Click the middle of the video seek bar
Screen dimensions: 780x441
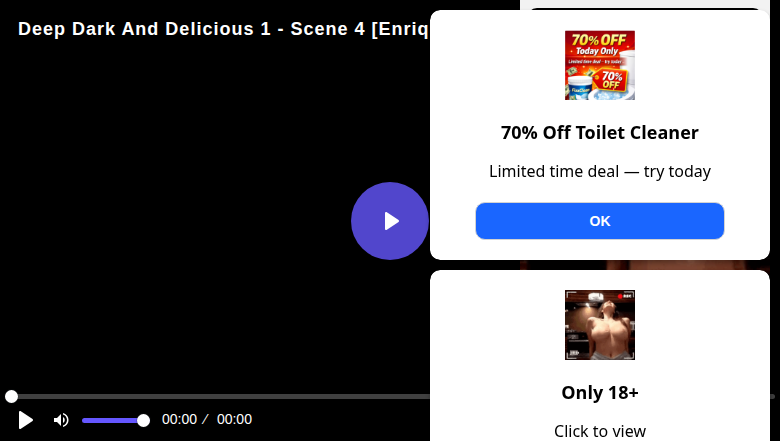pos(221,396)
